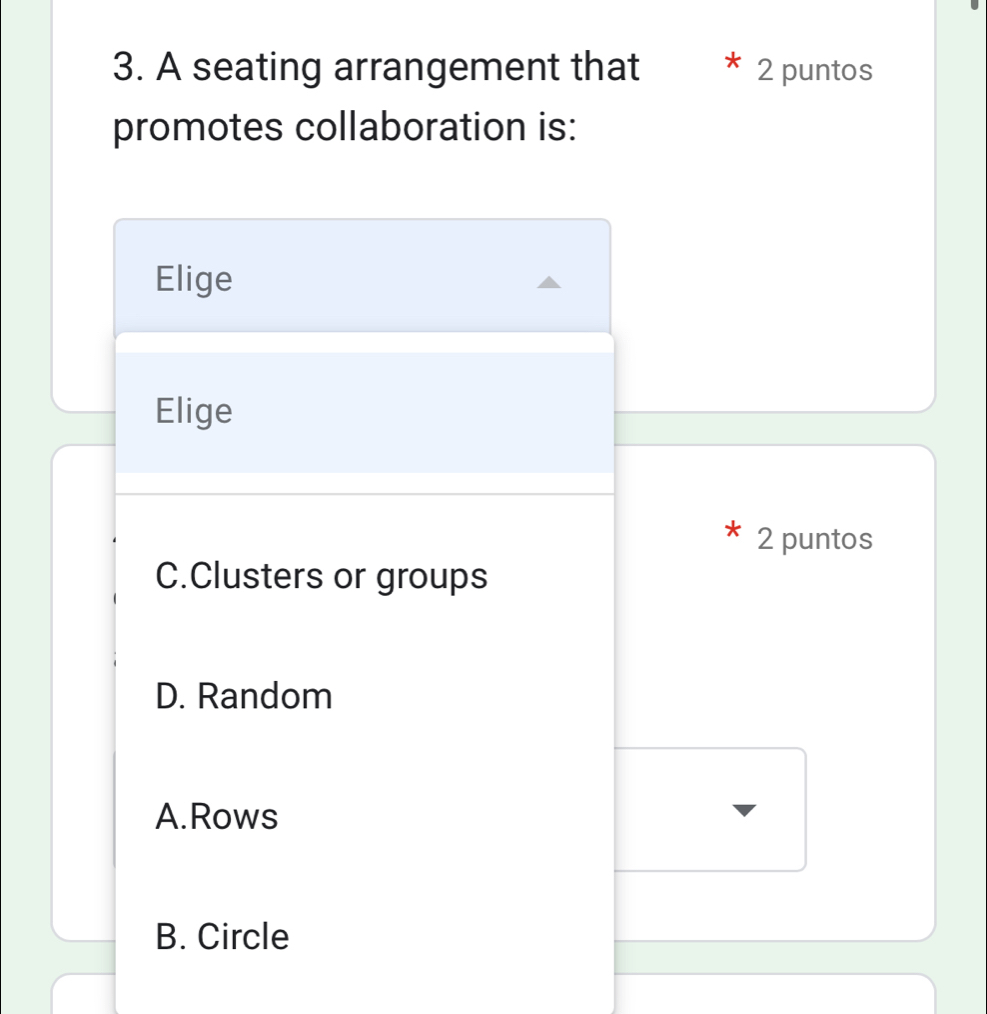This screenshot has height=1014, width=987.
Task: Click the 2 puntos label on question 4
Action: point(815,538)
